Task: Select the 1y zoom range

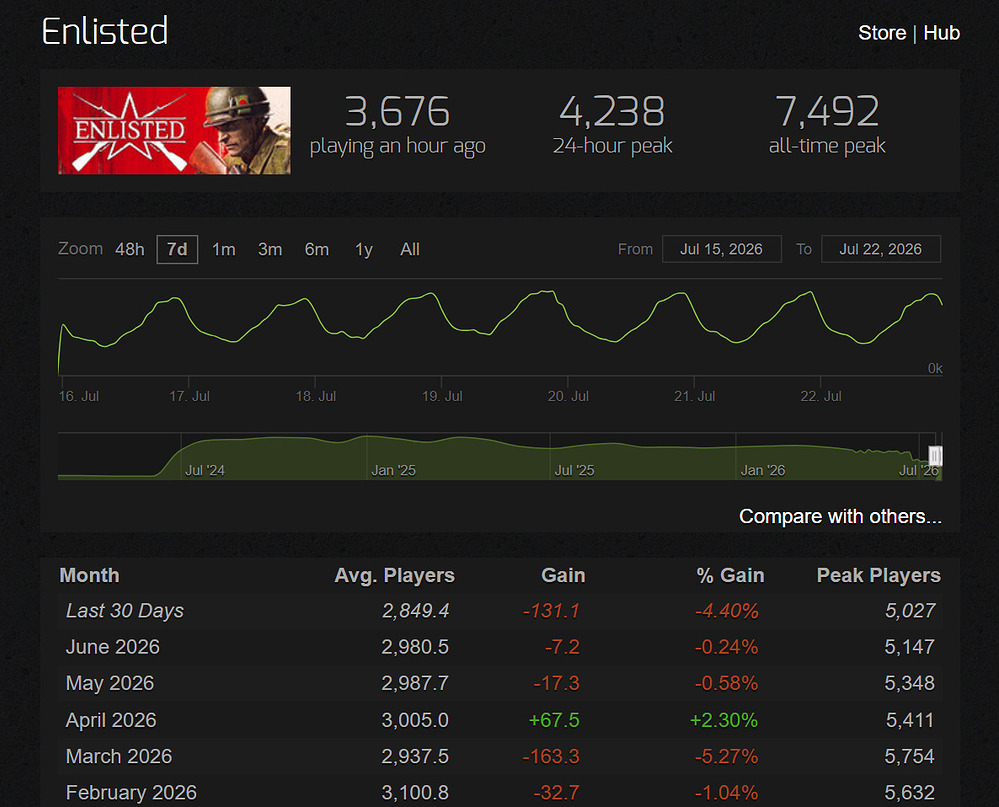Action: pos(364,249)
